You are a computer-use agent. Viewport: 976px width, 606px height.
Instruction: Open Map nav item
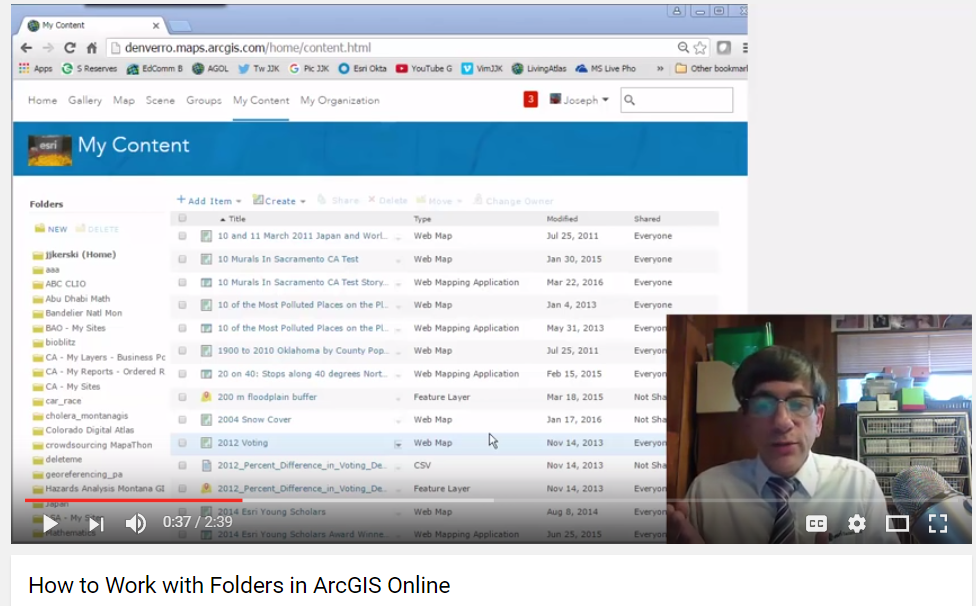pyautogui.click(x=124, y=100)
